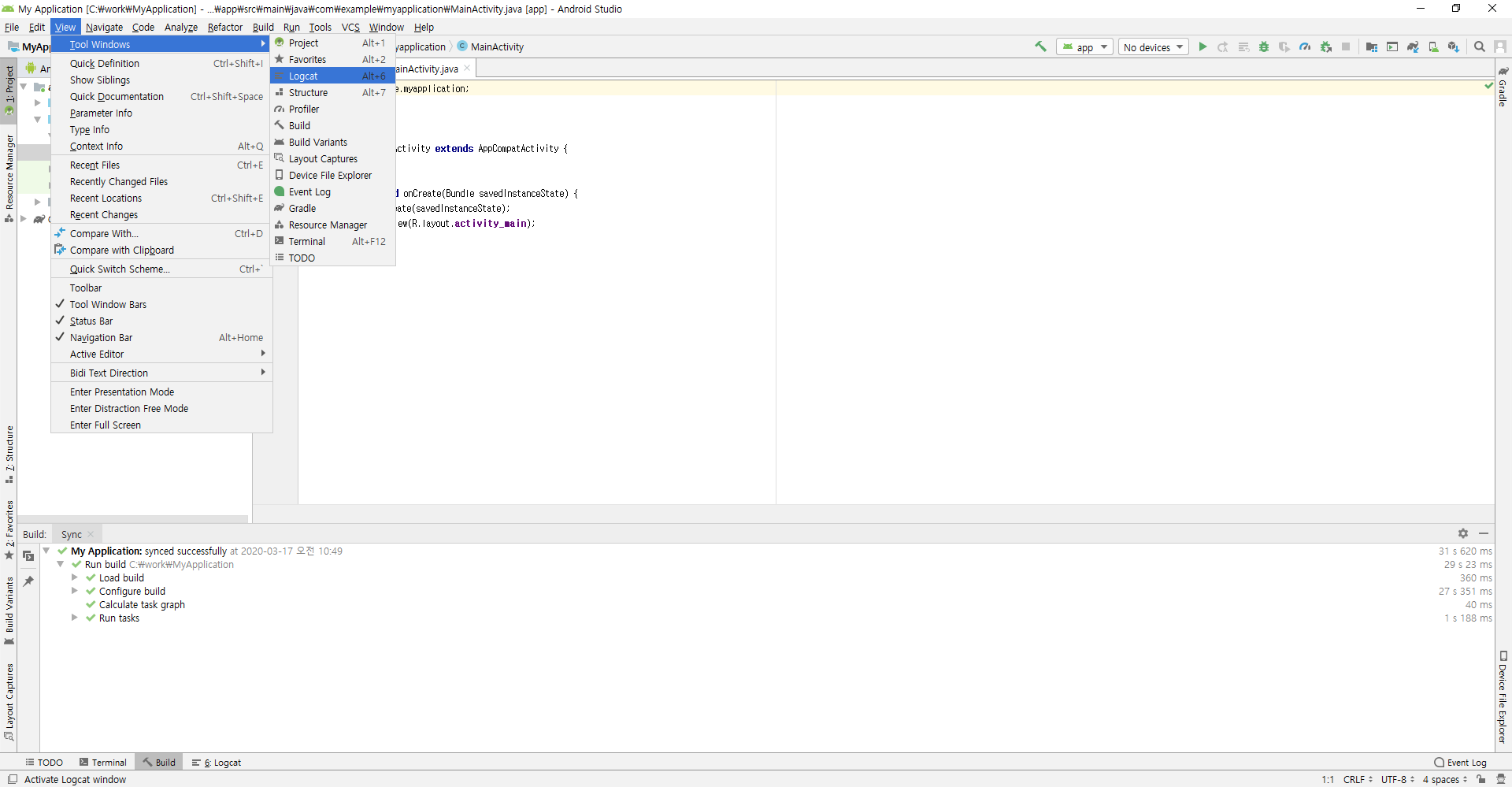The image size is (1512, 787).
Task: Select Device File Explorer menu item
Action: (x=332, y=176)
